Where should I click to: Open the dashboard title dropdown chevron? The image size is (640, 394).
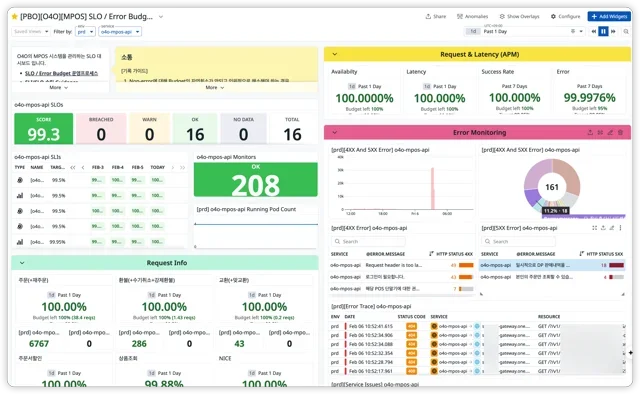coord(161,17)
